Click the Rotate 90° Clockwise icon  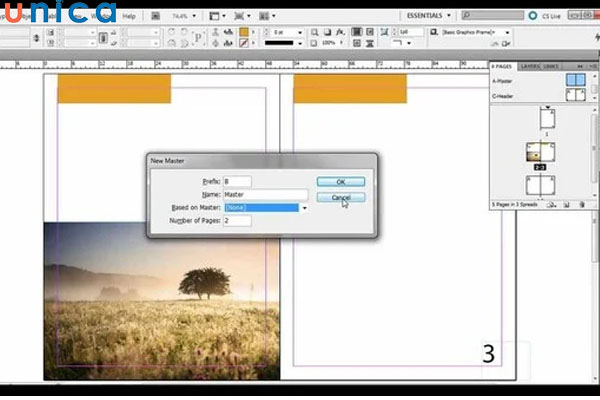(171, 32)
